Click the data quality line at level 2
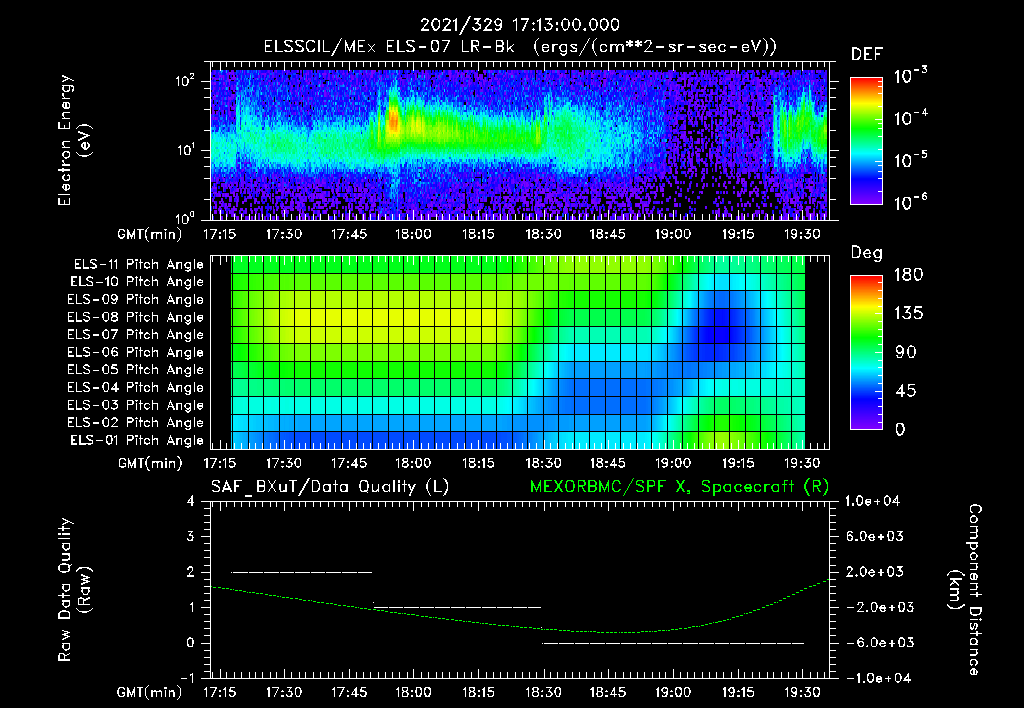1024x708 pixels. click(302, 572)
